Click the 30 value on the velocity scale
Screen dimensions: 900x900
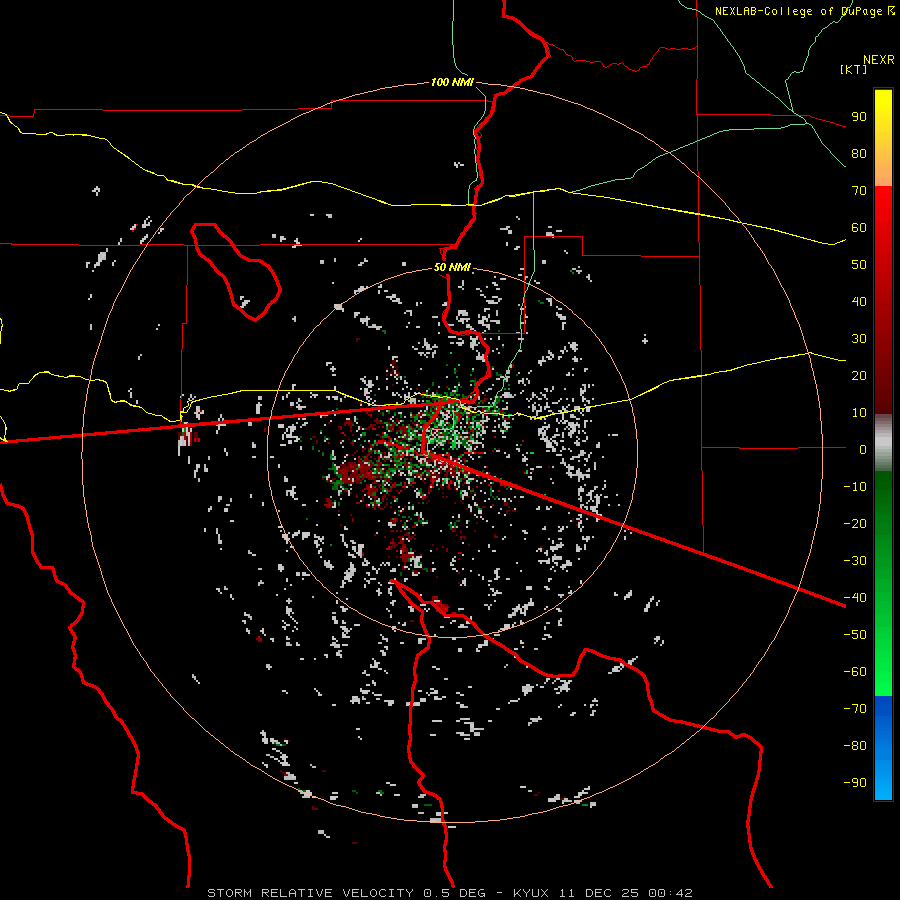point(859,339)
